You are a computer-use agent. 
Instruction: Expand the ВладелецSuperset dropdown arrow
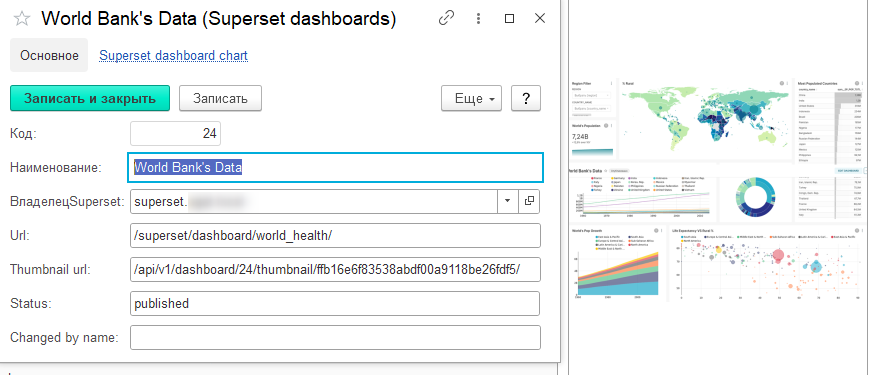click(x=507, y=201)
